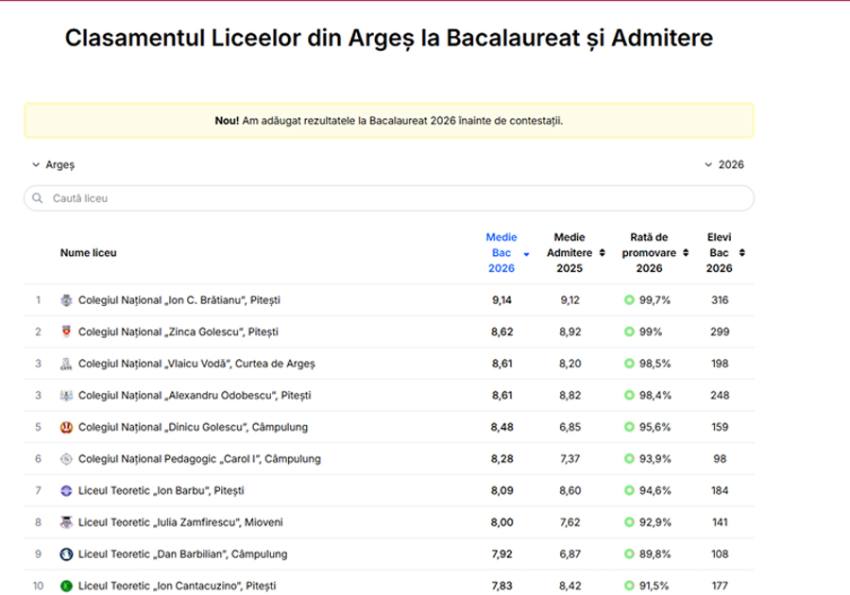Click the Bac average value 8,62

(502, 332)
